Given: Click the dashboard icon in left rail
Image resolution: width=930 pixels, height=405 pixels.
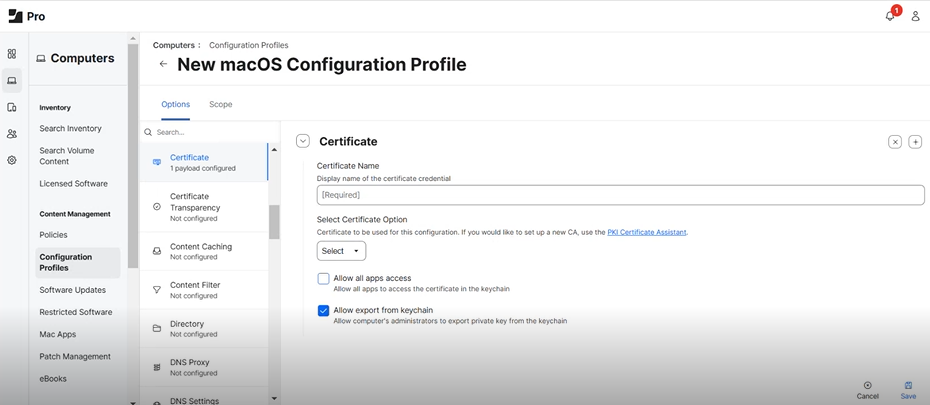Looking at the screenshot, I should [x=12, y=54].
